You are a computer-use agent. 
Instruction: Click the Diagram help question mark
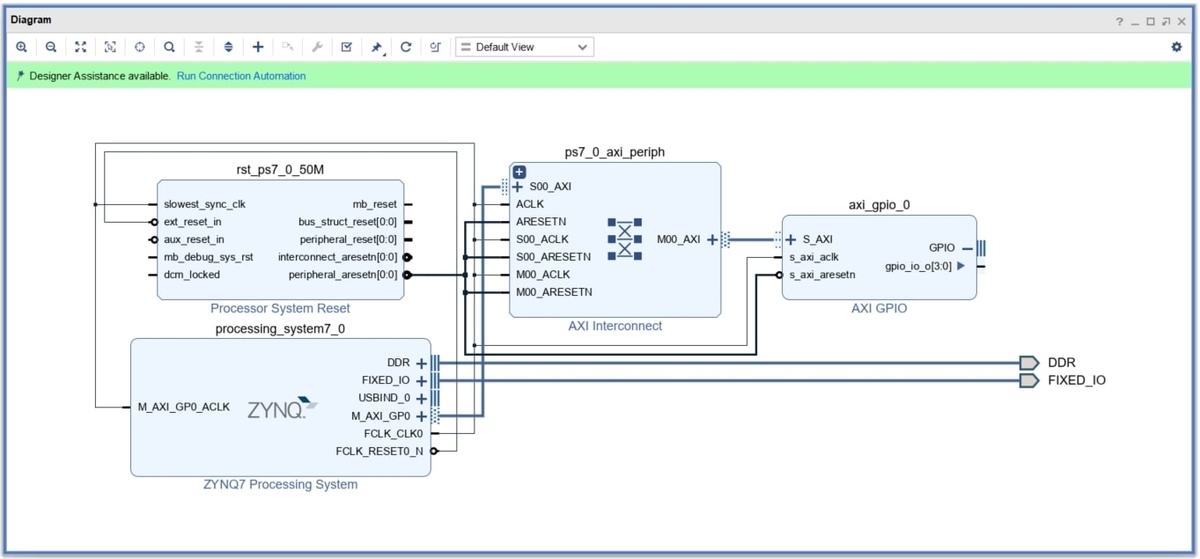click(1120, 21)
